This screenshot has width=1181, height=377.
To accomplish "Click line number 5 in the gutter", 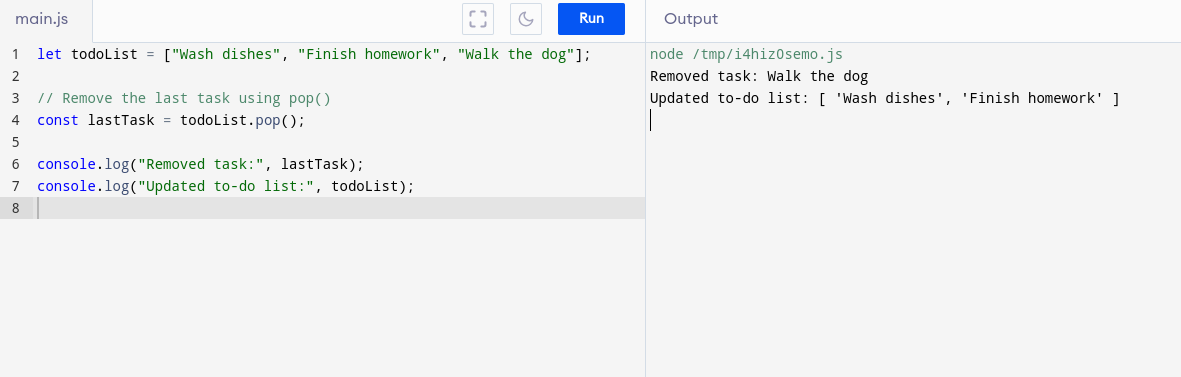I will 15,142.
